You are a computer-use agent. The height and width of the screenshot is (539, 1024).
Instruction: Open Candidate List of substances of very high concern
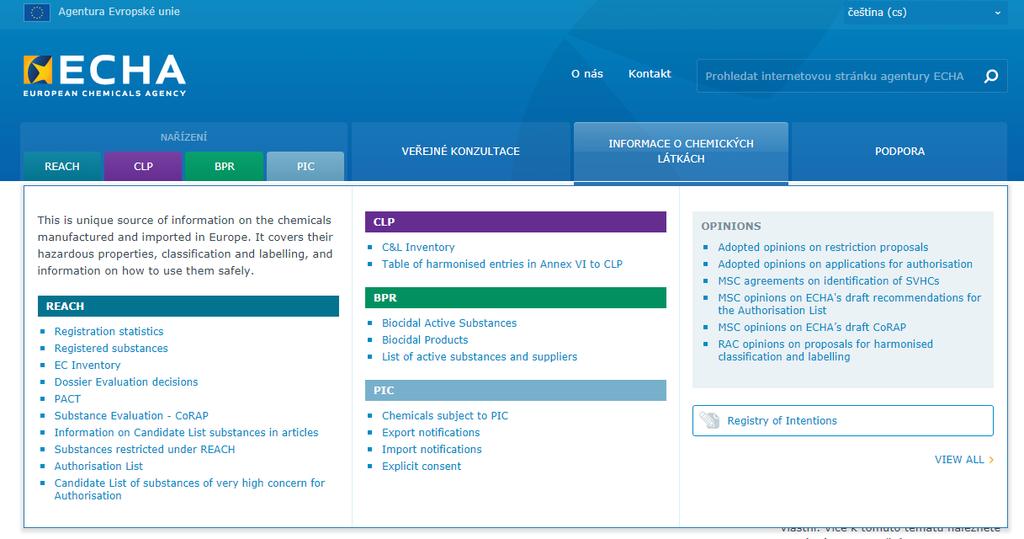click(x=189, y=489)
